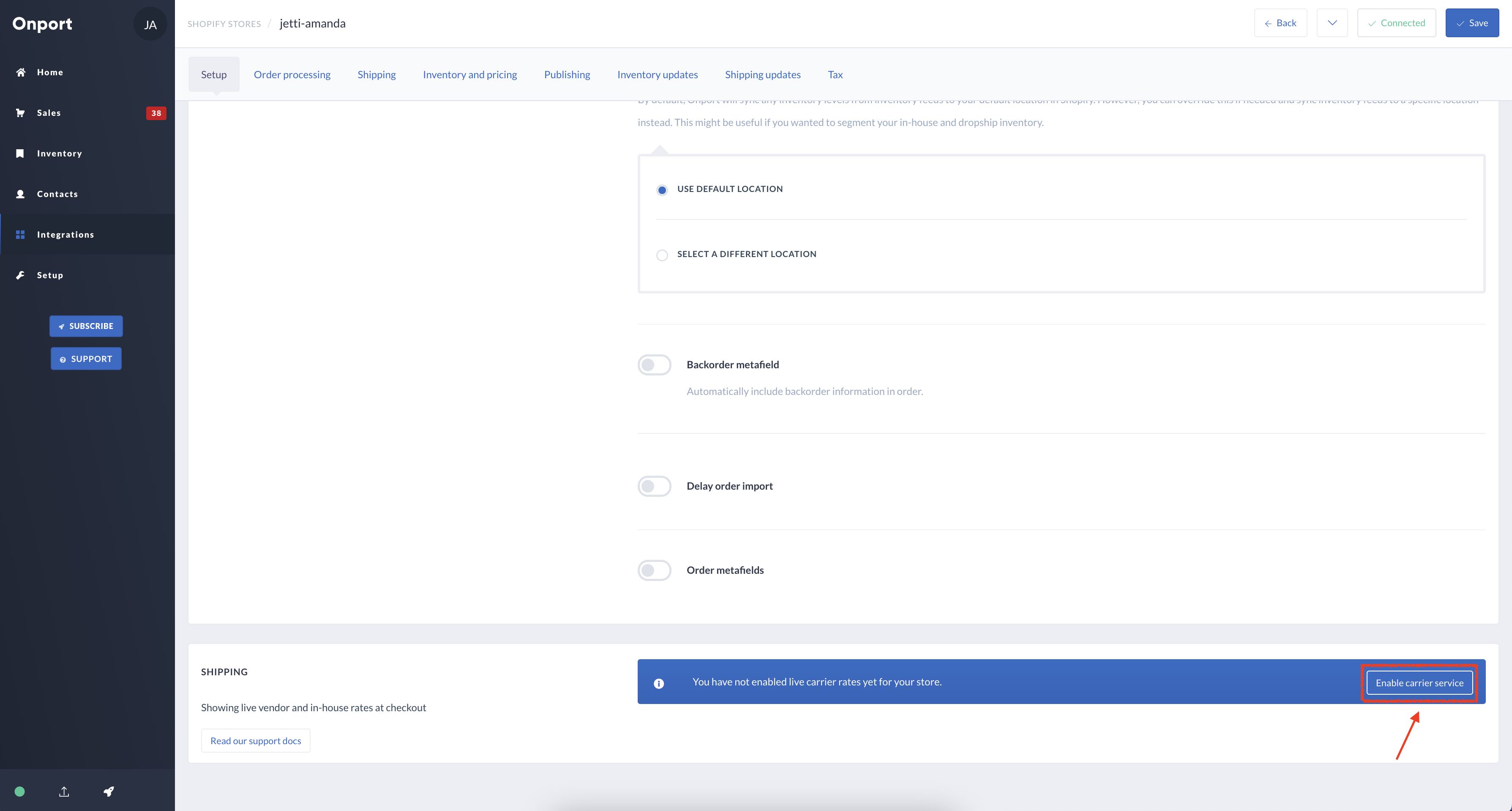This screenshot has width=1512, height=811.
Task: Open the Integrations menu item
Action: 87,234
